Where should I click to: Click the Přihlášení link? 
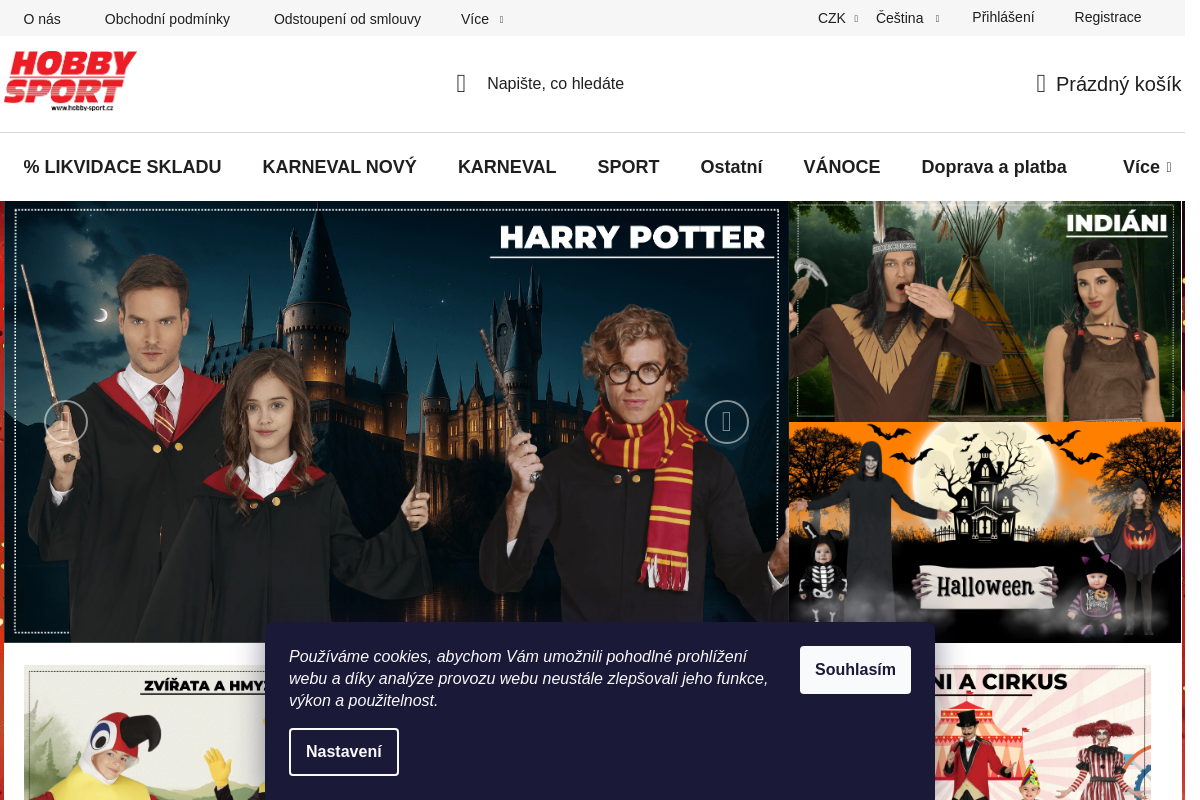click(1003, 17)
